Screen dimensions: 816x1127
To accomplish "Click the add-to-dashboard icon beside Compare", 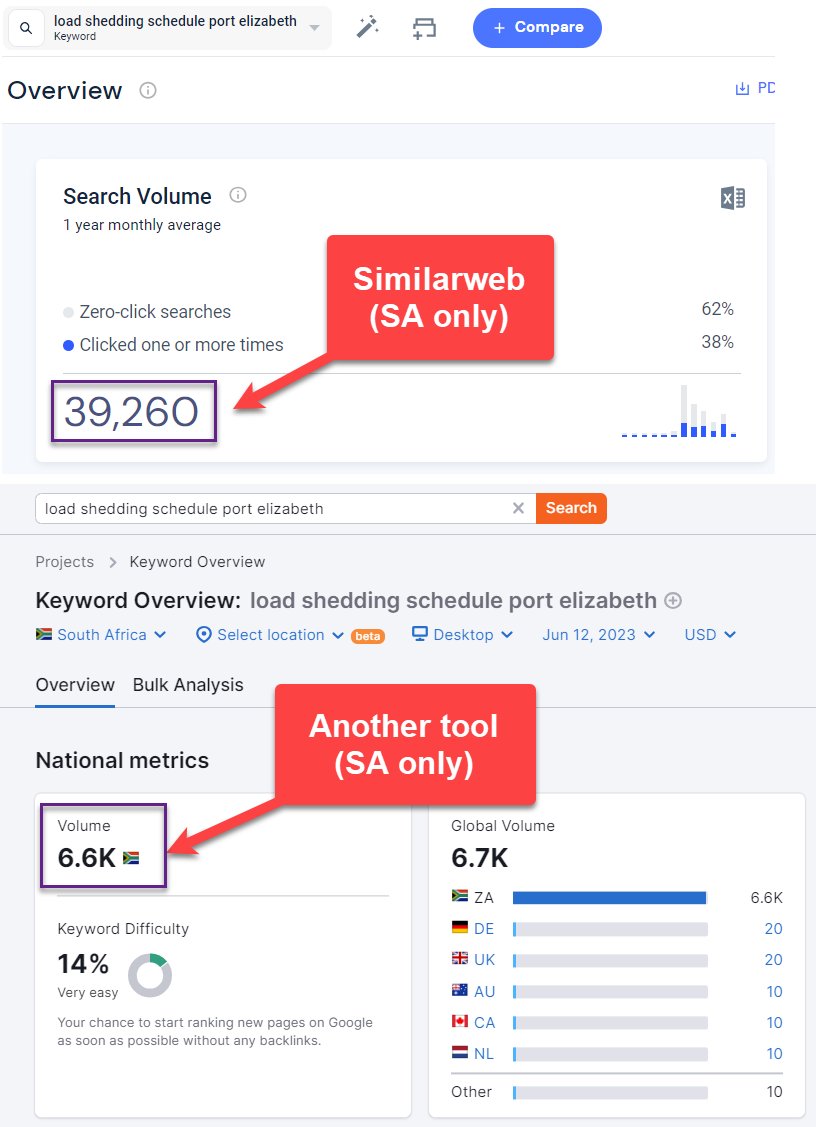I will (424, 28).
